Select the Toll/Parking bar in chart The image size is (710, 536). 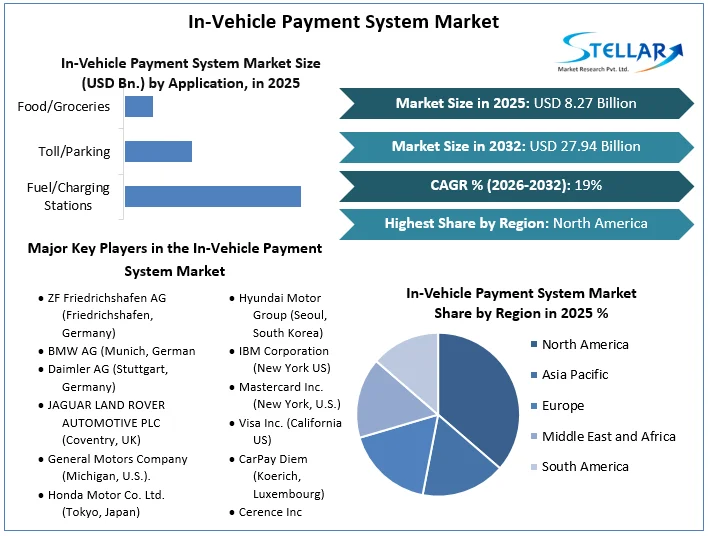coord(158,151)
